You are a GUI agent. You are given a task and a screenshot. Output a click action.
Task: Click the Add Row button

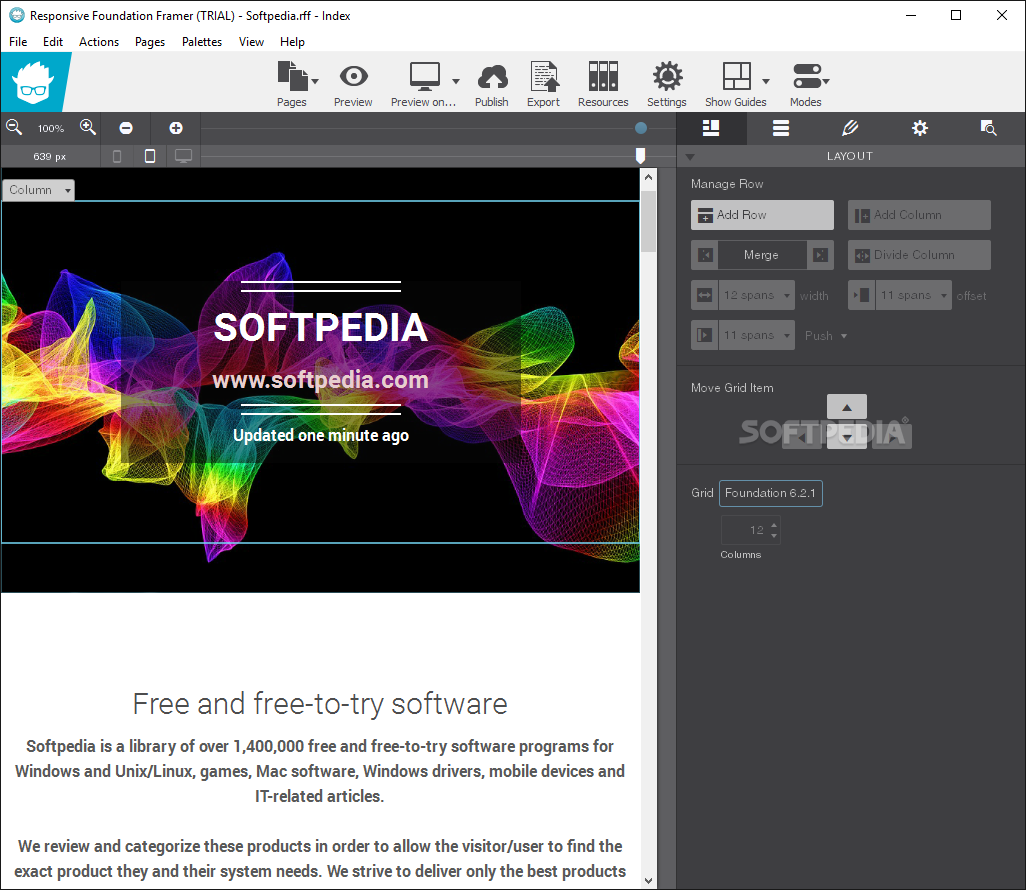762,215
